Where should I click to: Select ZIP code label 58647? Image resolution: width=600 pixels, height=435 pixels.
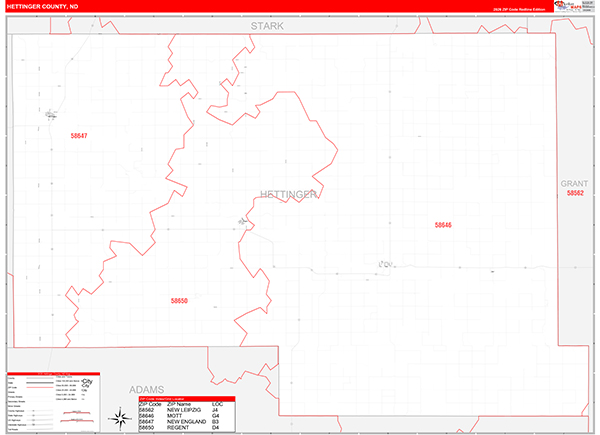point(79,136)
